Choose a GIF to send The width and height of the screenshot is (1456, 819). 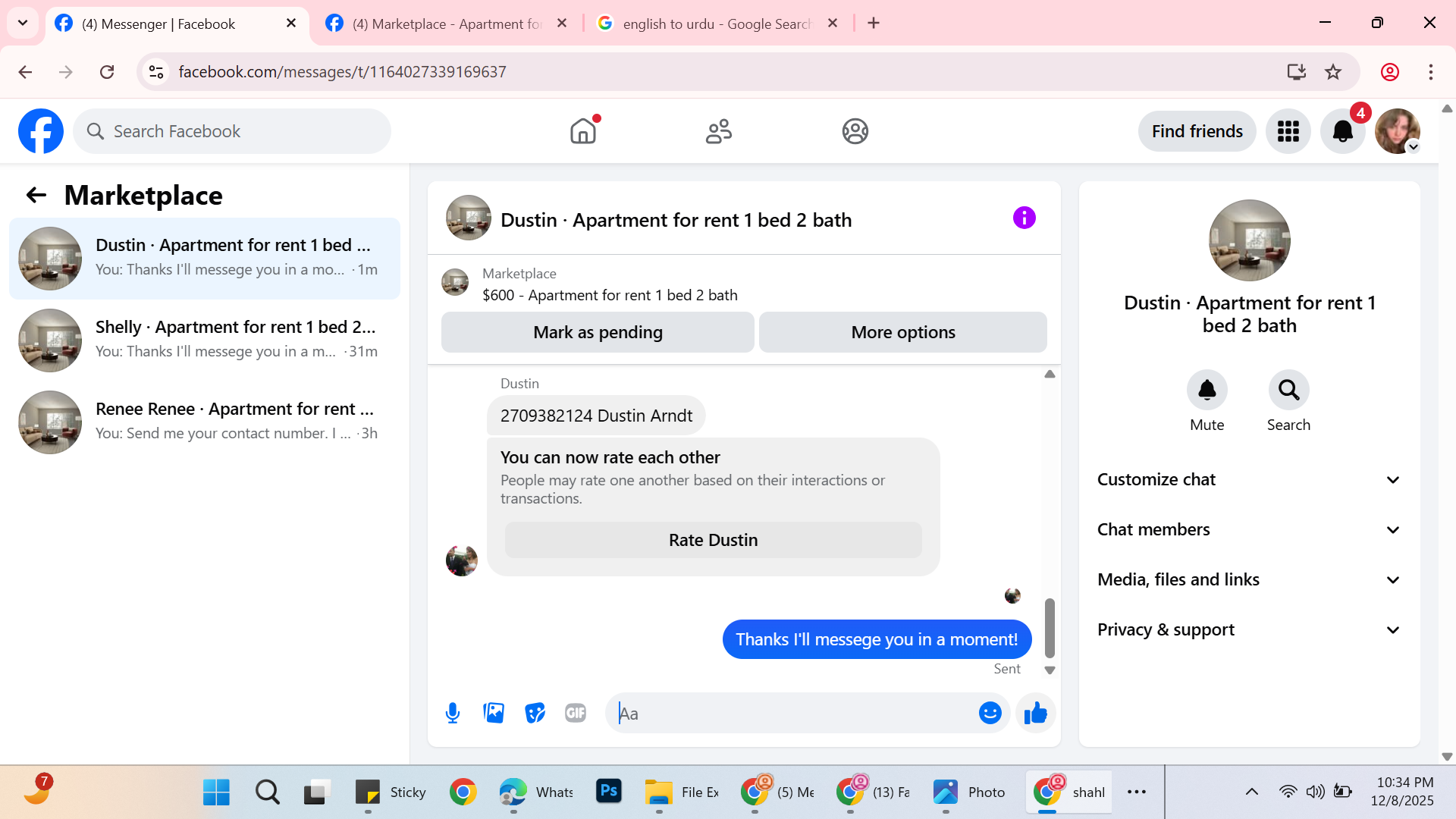pyautogui.click(x=576, y=713)
